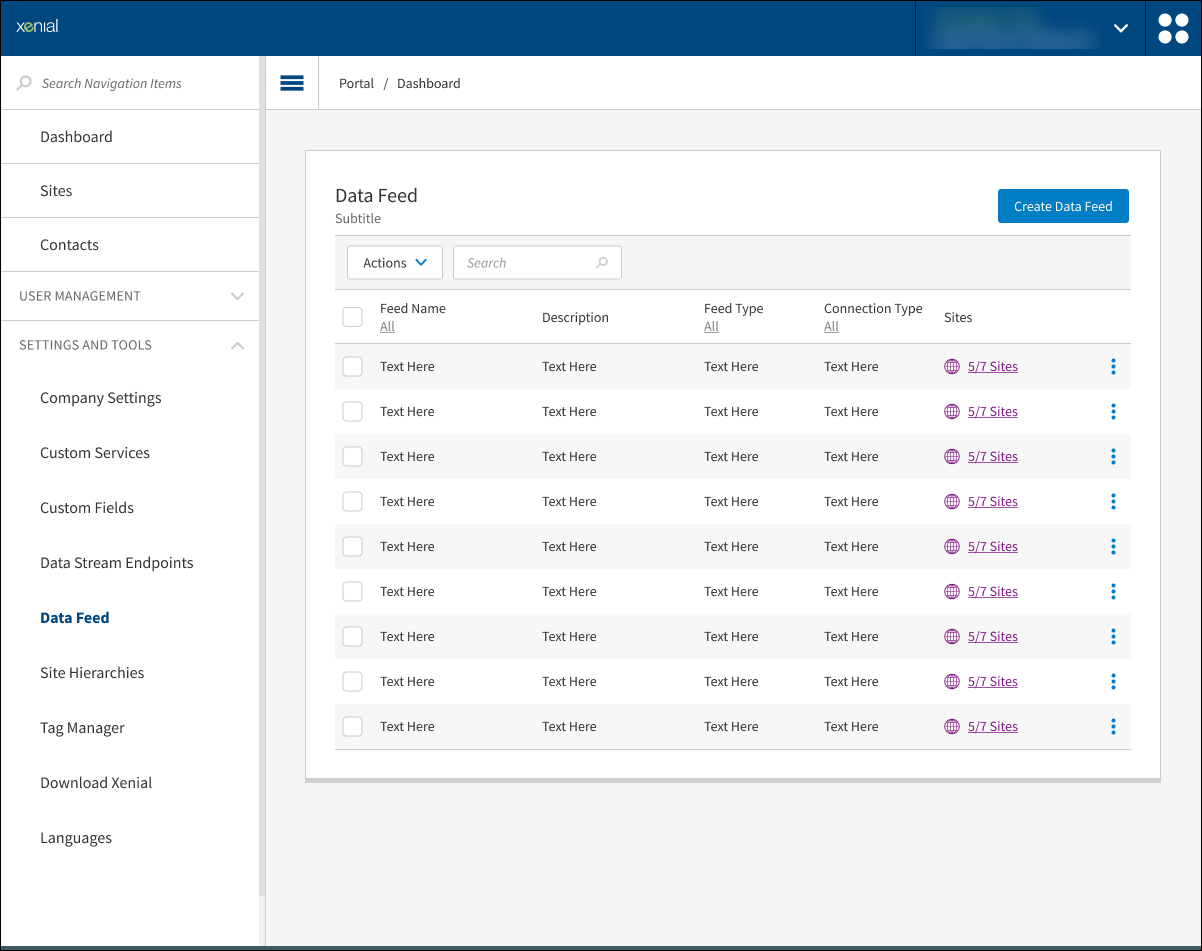The width and height of the screenshot is (1202, 951).
Task: Click globe icon in the first row
Action: tap(952, 367)
